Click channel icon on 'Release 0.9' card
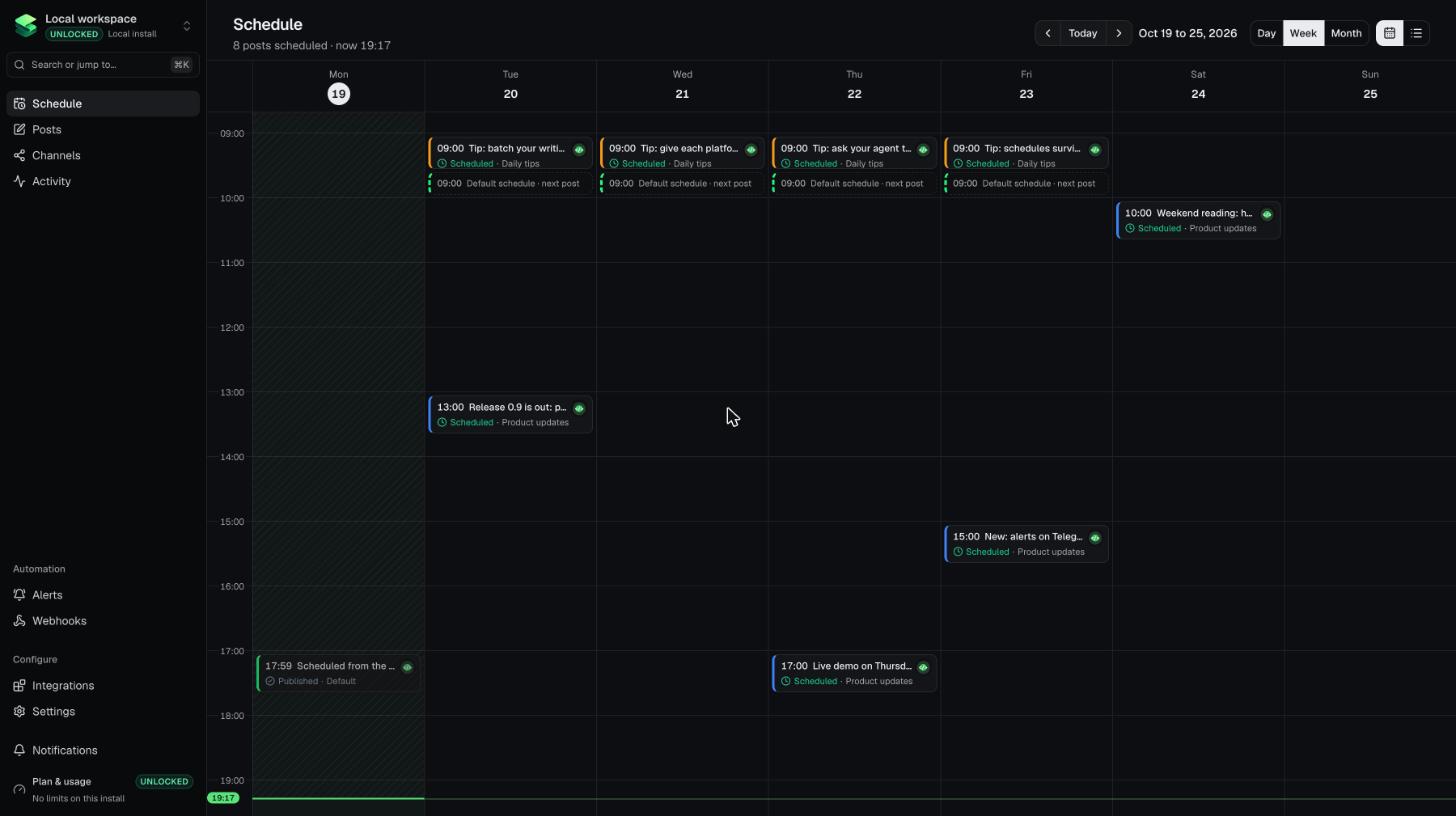The image size is (1456, 816). point(579,408)
